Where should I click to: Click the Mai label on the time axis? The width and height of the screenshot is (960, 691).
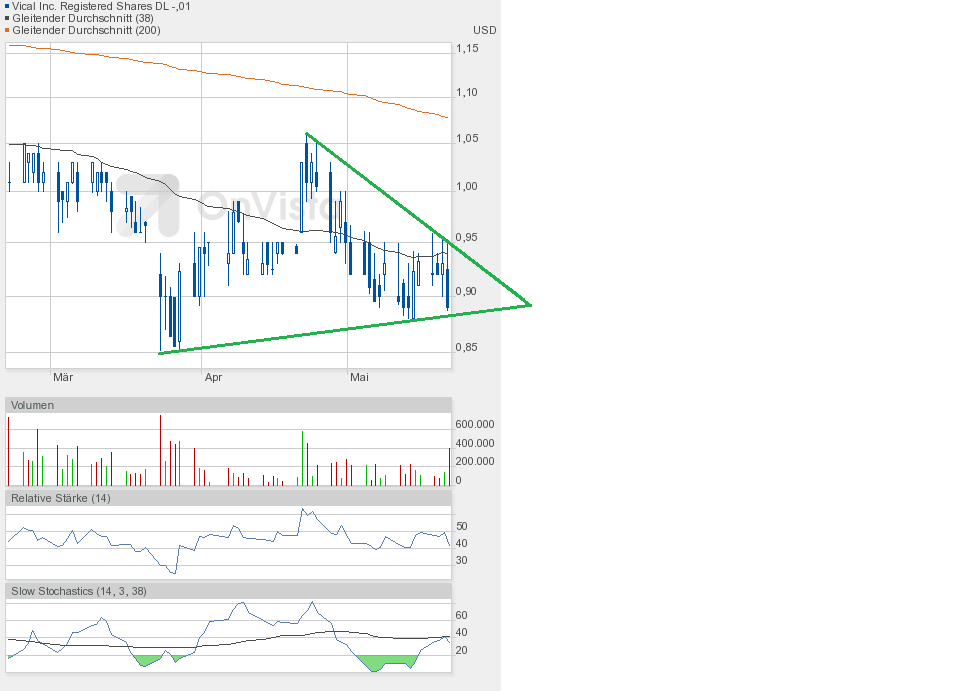tap(360, 377)
